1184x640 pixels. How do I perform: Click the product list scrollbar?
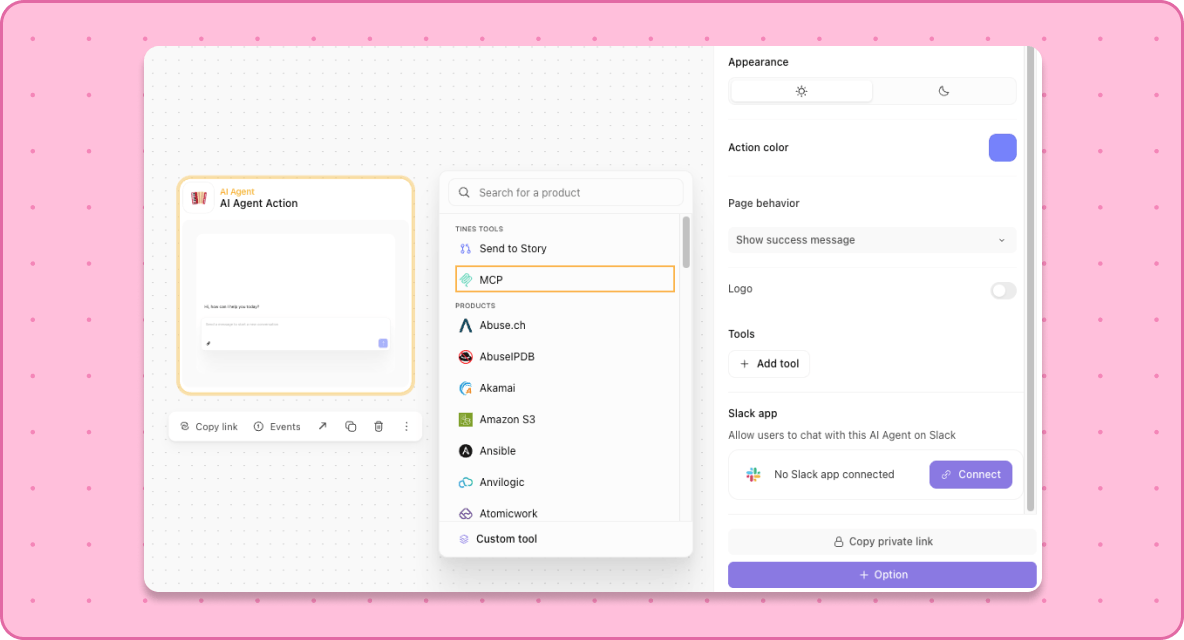[x=686, y=242]
